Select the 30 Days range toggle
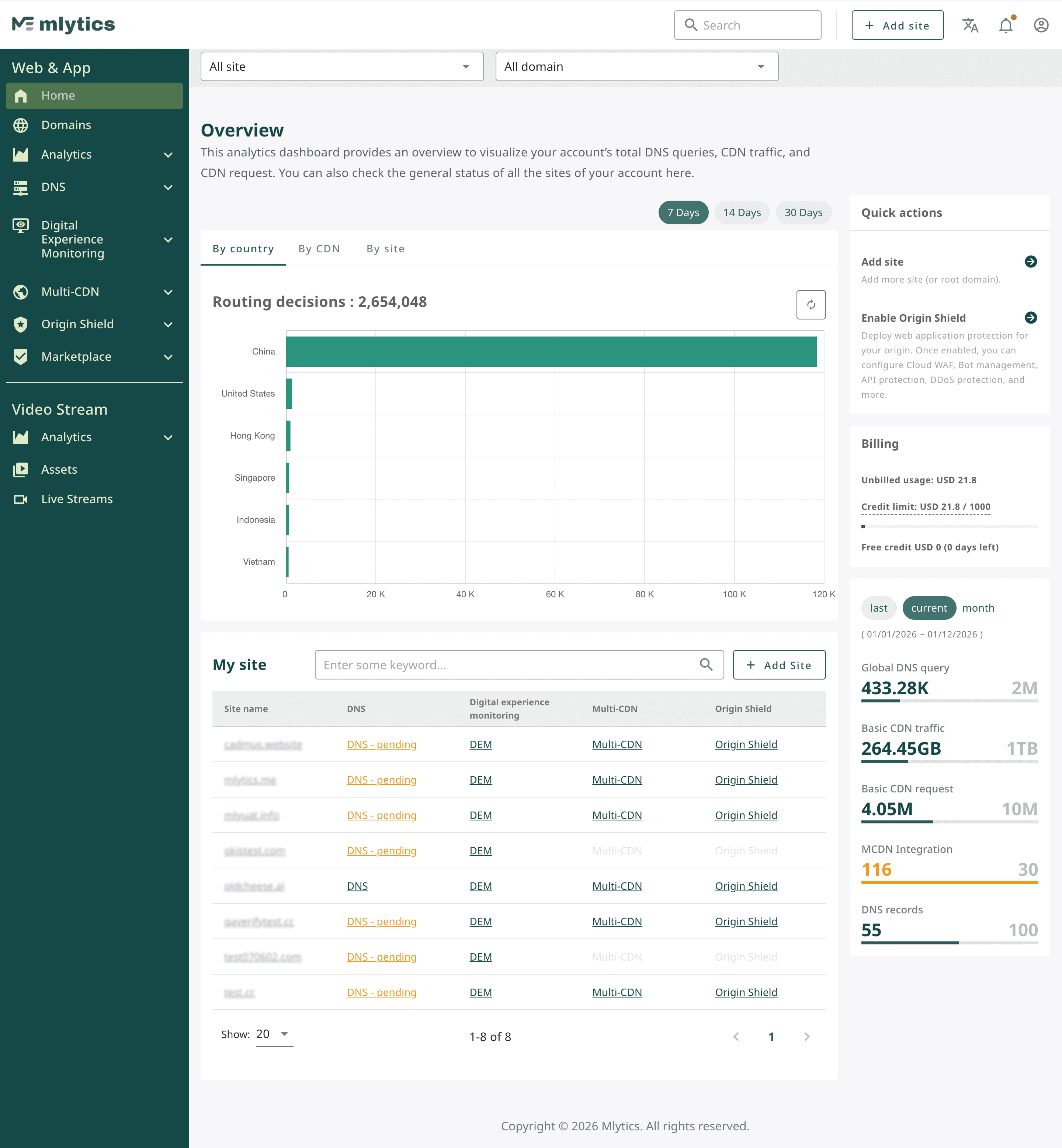Image resolution: width=1062 pixels, height=1148 pixels. click(803, 213)
